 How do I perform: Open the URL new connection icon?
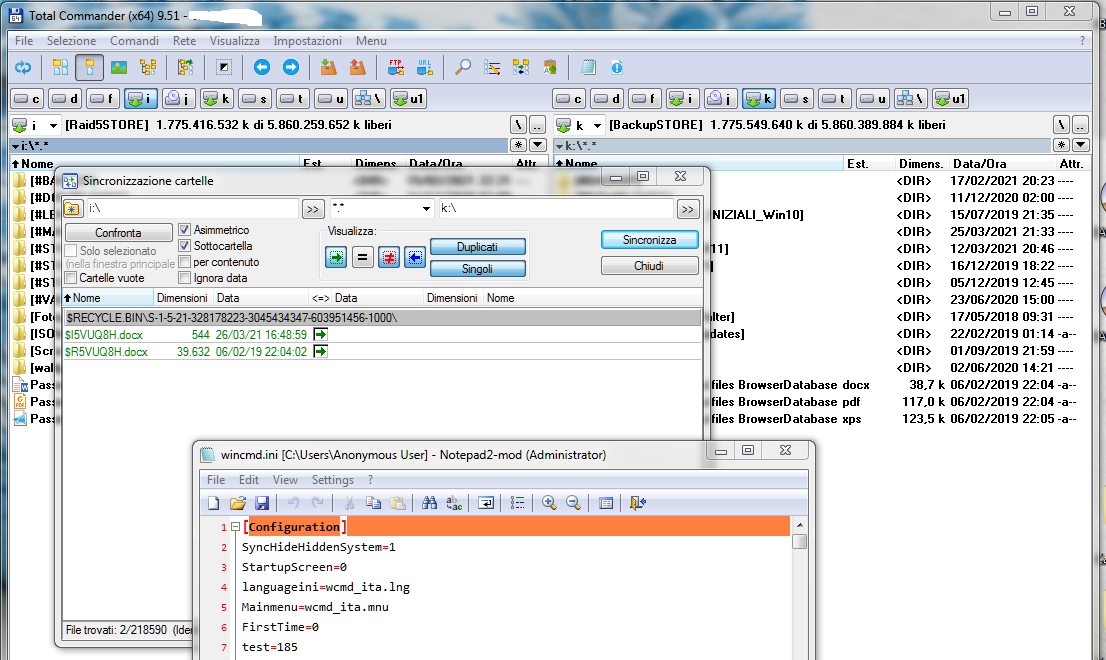424,68
